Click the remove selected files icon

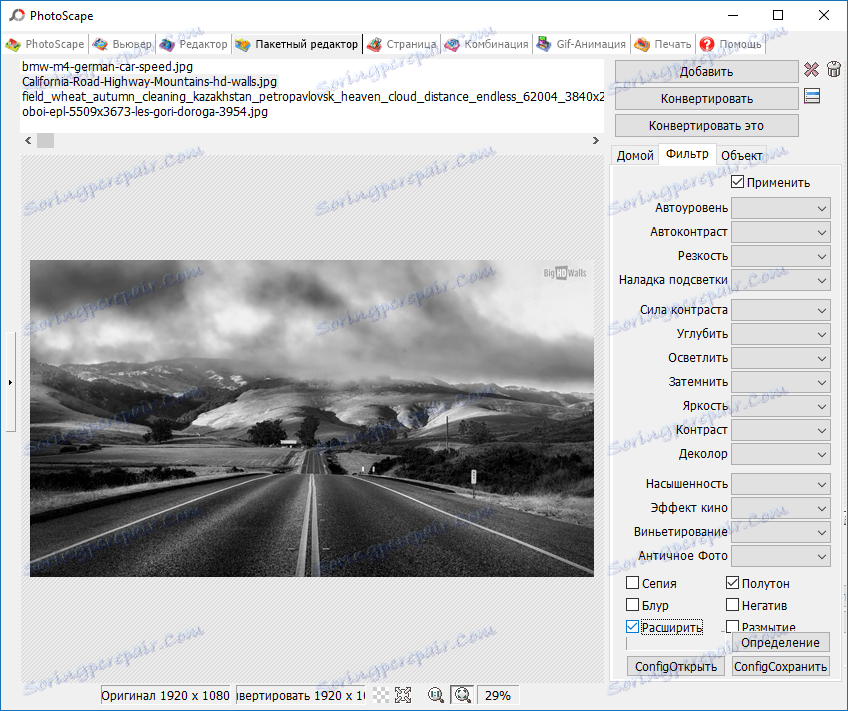pos(811,70)
